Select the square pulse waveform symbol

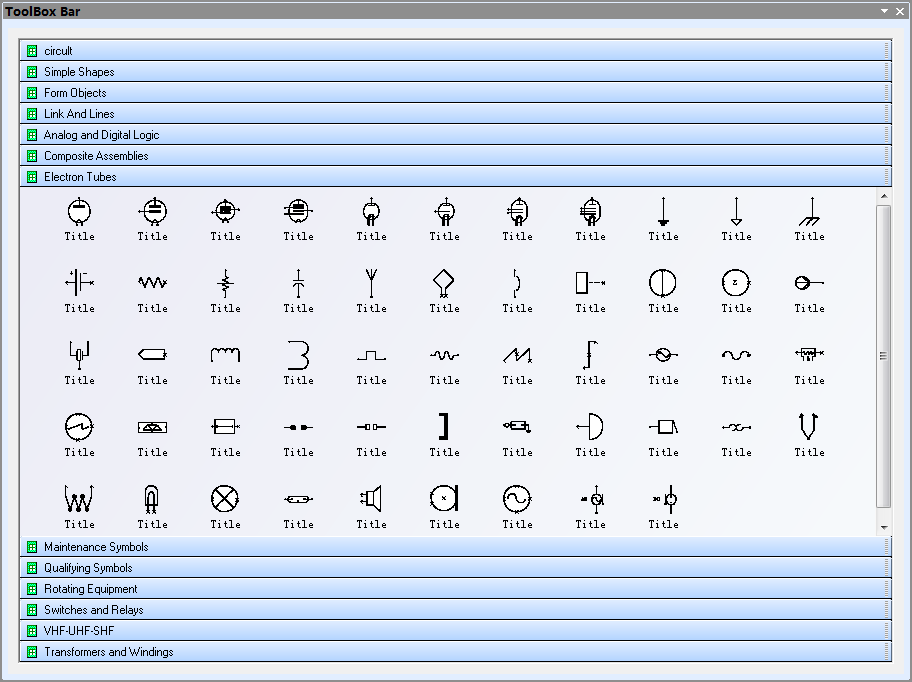coord(371,355)
